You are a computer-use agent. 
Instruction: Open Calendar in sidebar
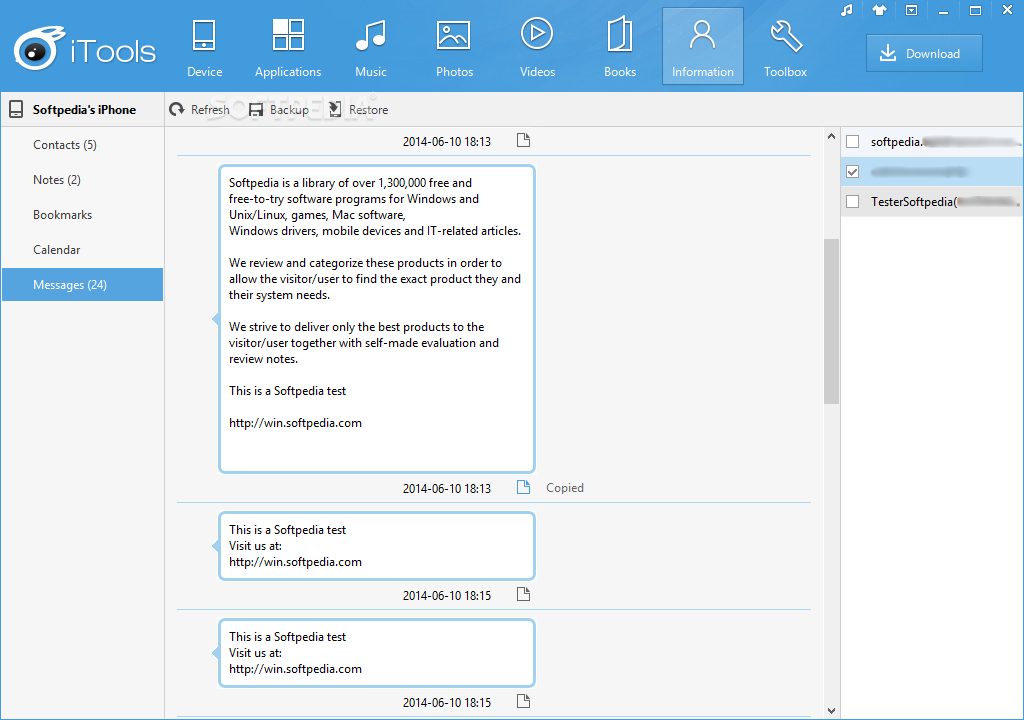[82, 250]
